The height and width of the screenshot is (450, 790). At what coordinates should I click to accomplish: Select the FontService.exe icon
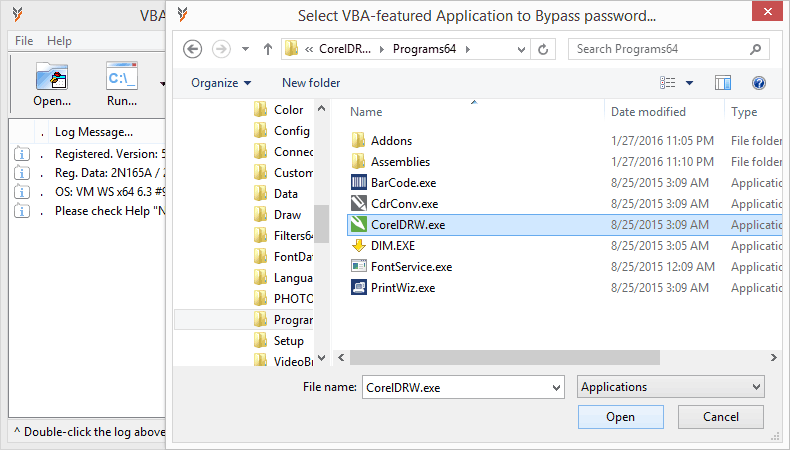359,266
